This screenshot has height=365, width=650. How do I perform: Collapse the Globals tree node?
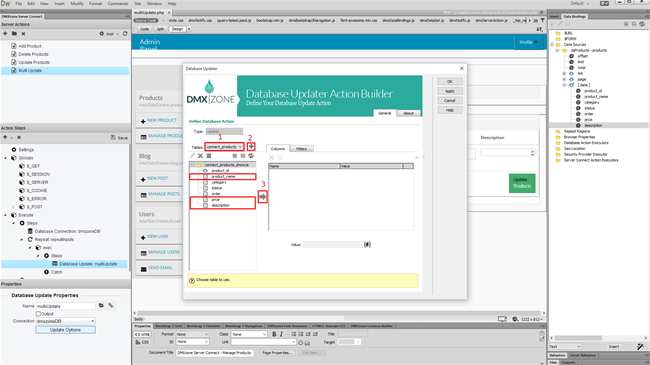point(6,158)
